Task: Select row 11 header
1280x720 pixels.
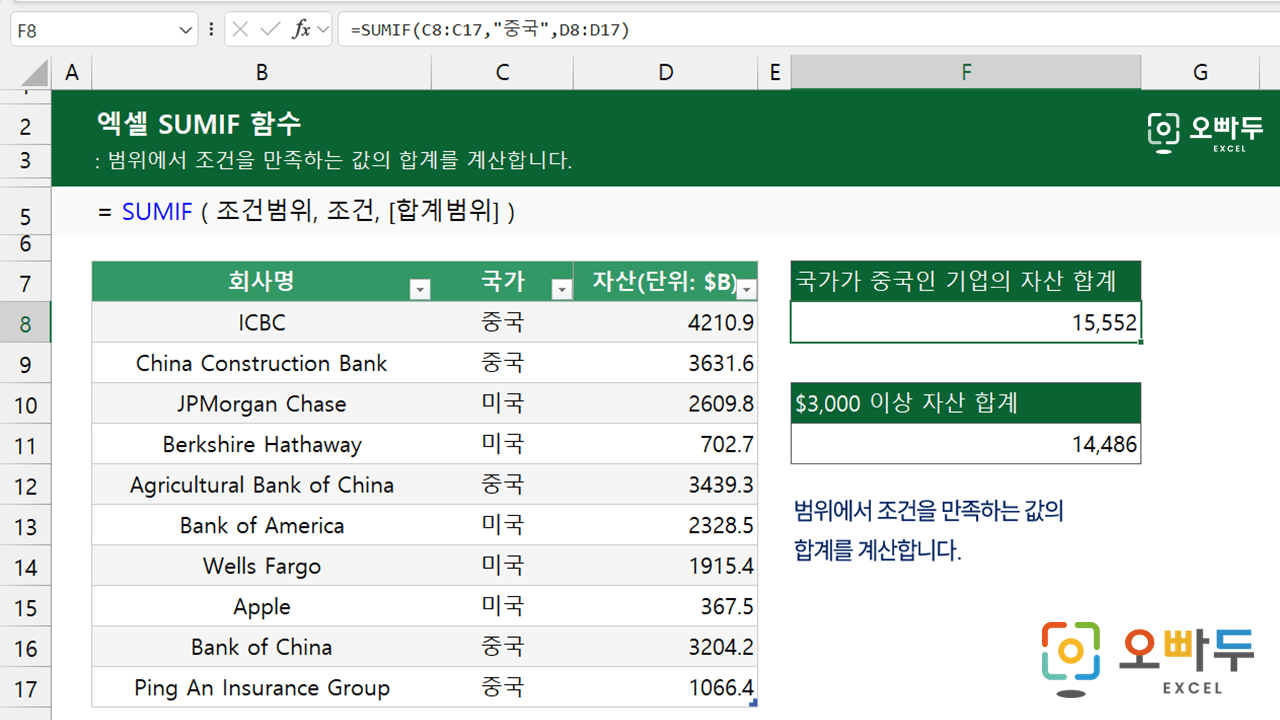Action: 25,445
